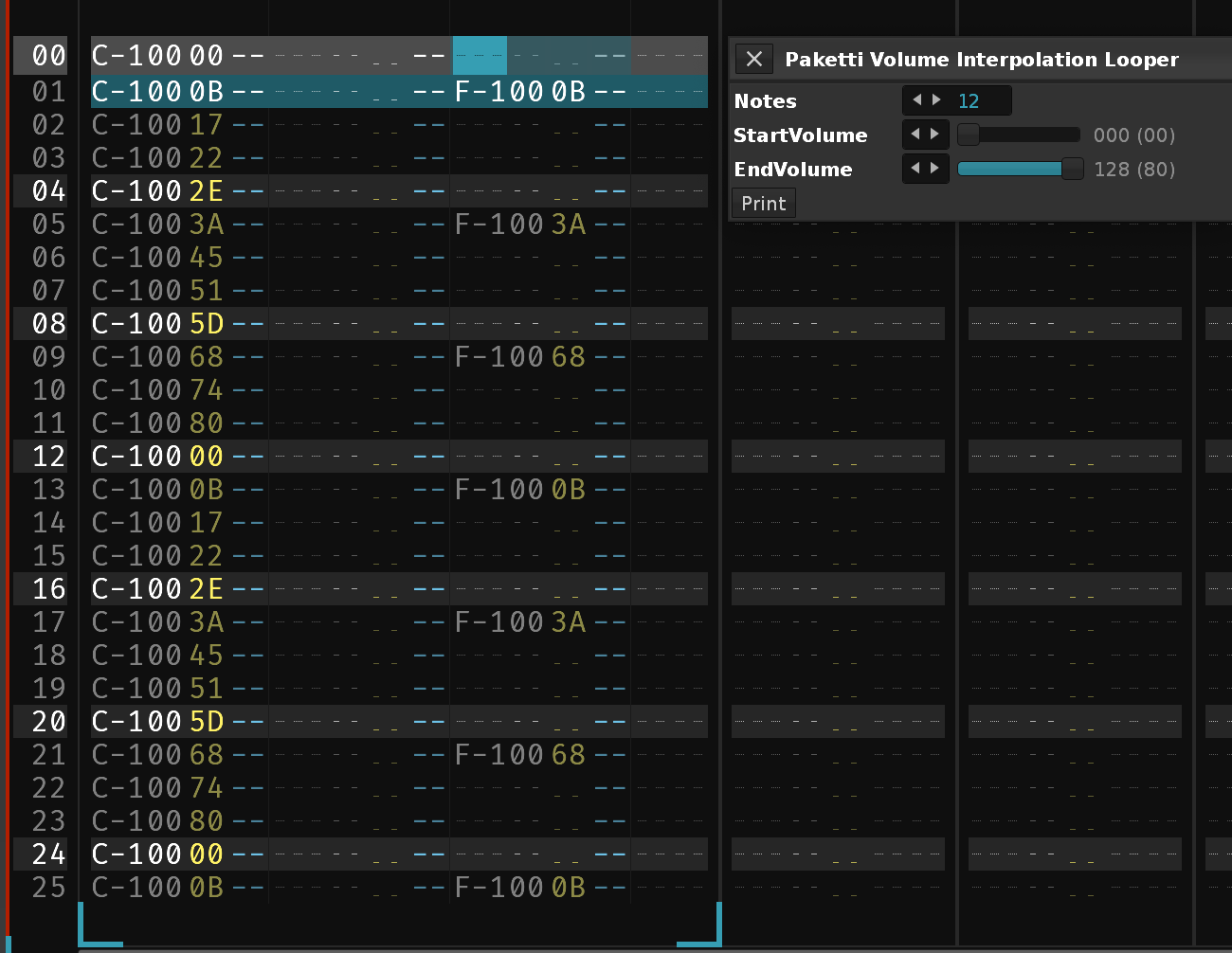
Task: Close the Paketti Volume Interpolation Looper dialog
Action: (754, 60)
